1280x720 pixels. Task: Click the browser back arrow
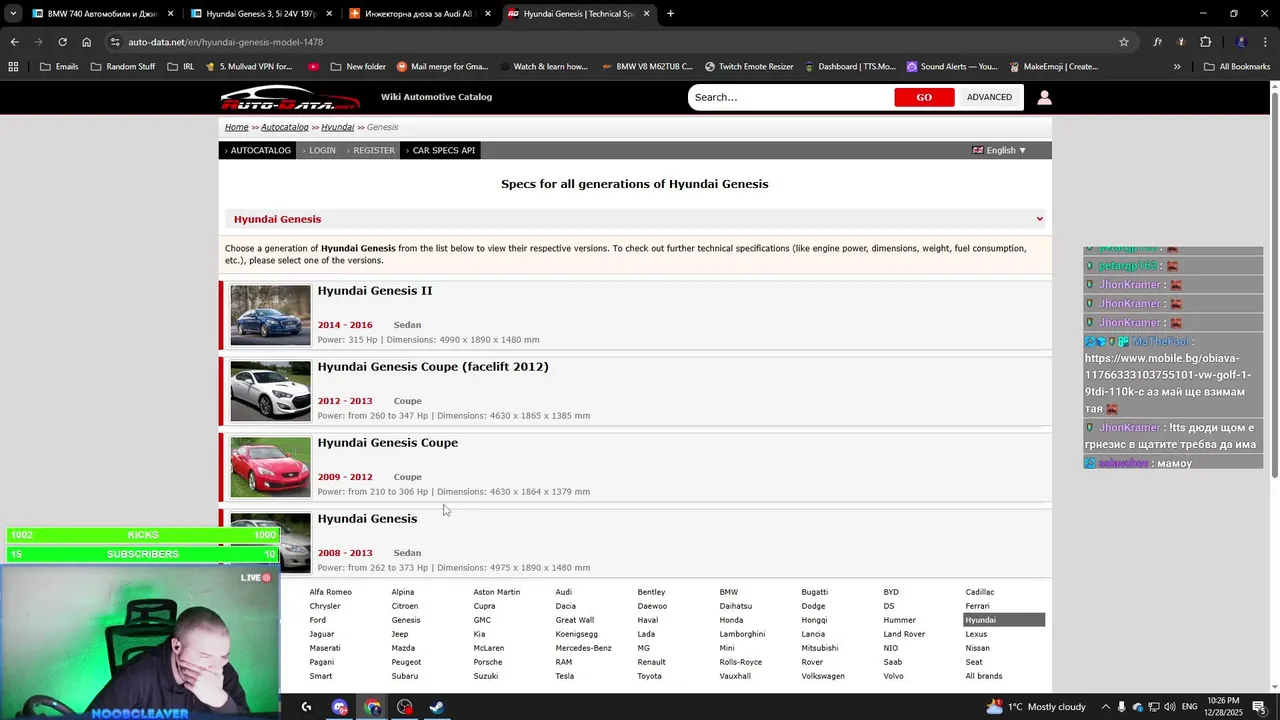[14, 42]
